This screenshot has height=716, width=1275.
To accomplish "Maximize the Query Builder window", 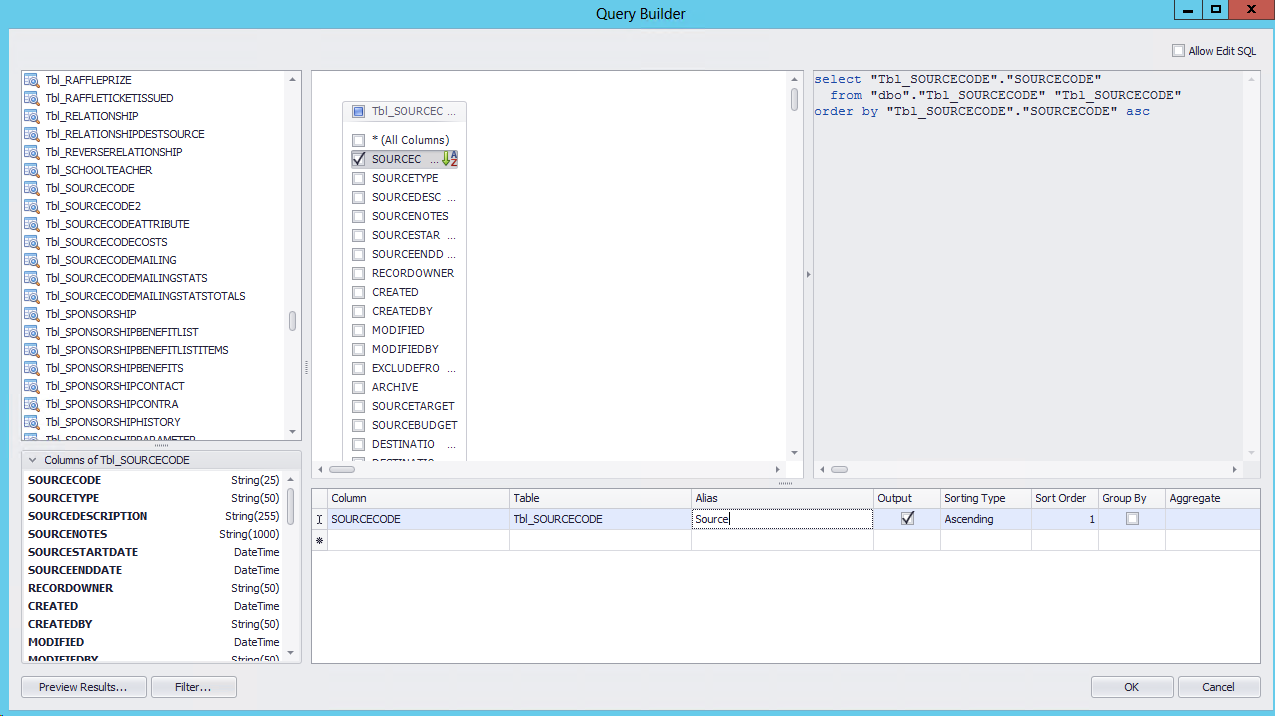I will 1215,9.
